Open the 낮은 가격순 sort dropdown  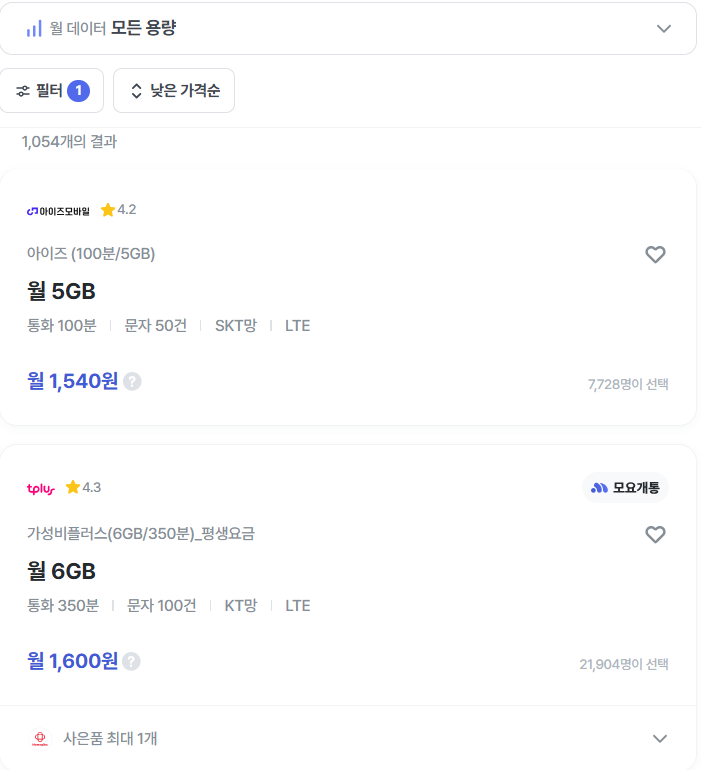pyautogui.click(x=174, y=91)
